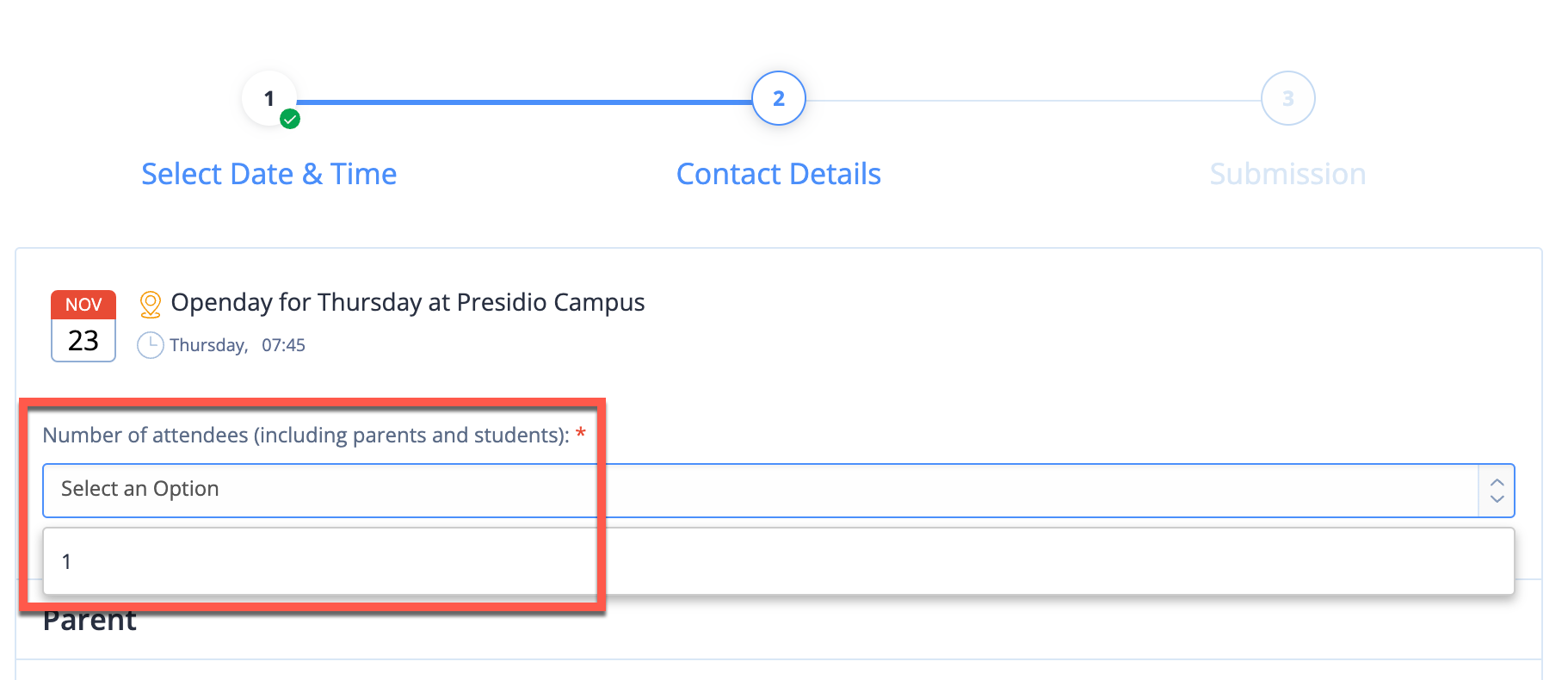The width and height of the screenshot is (1568, 680).
Task: Click the green checkmark badge on step 1
Action: [291, 120]
